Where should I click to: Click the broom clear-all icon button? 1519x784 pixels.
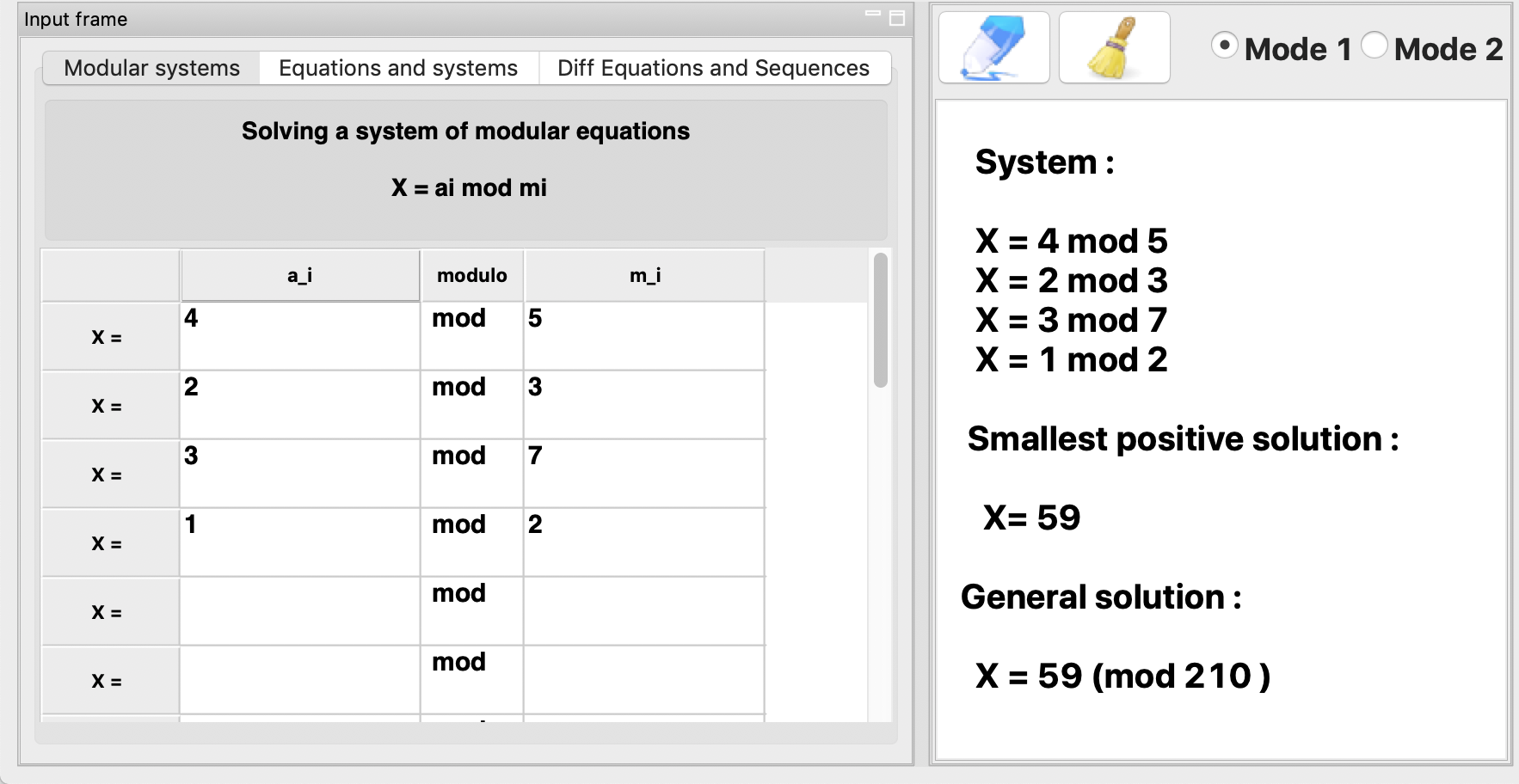1114,47
